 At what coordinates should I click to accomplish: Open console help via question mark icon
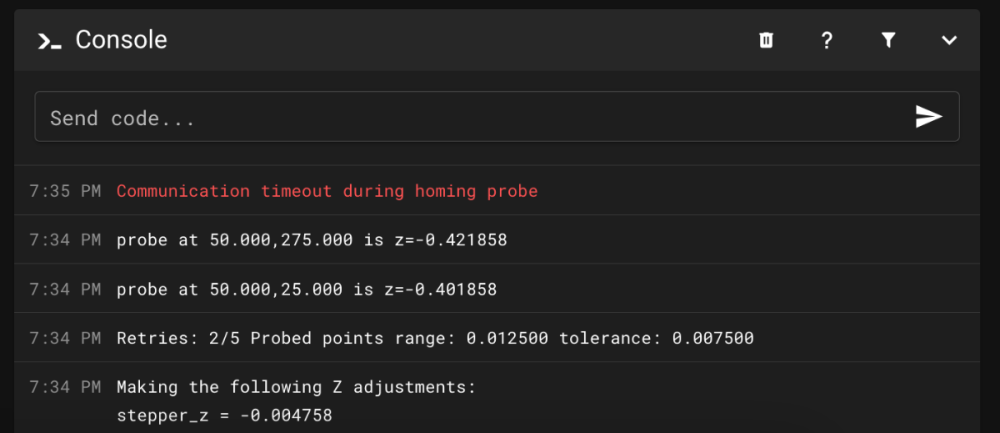tap(827, 41)
